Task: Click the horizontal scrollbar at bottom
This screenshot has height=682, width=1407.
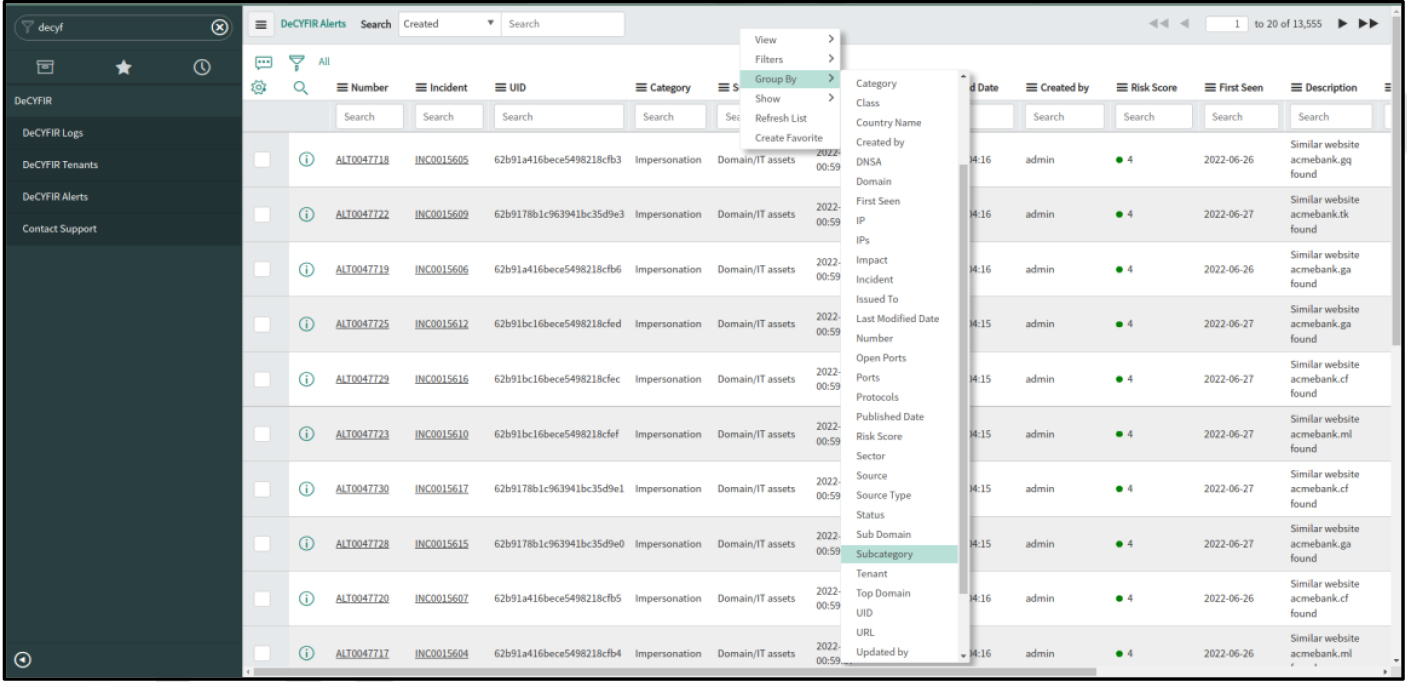Action: [676, 671]
